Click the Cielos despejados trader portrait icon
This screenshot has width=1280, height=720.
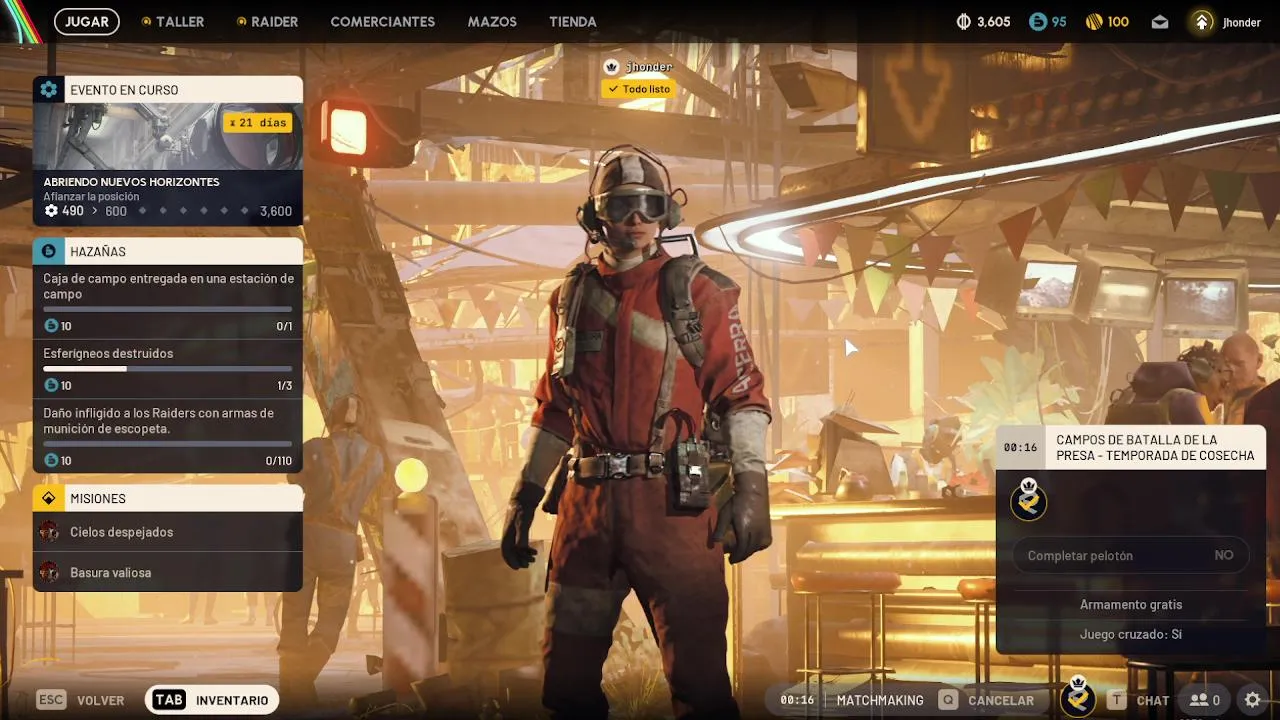[49, 532]
